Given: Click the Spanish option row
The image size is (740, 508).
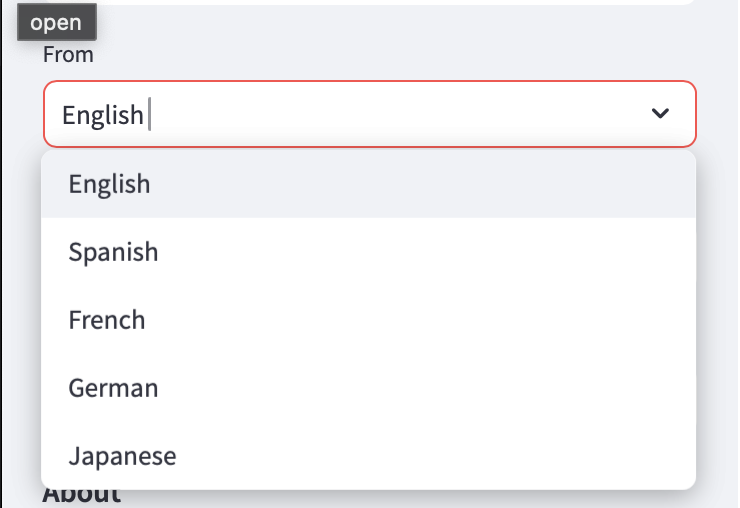Looking at the screenshot, I should [369, 252].
